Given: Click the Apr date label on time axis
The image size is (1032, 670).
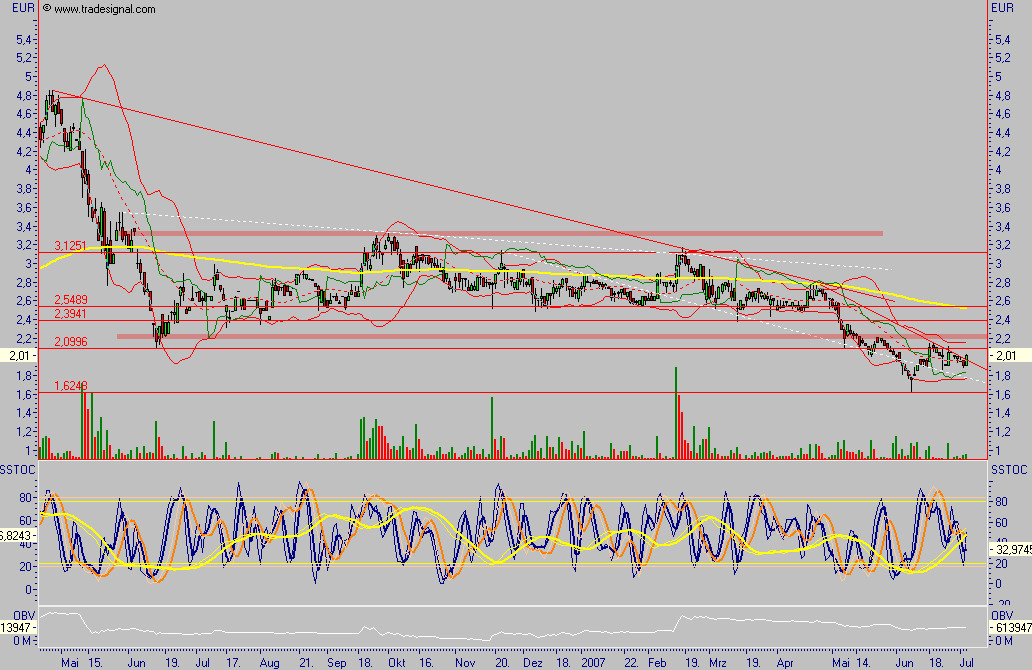Looking at the screenshot, I should pos(785,663).
